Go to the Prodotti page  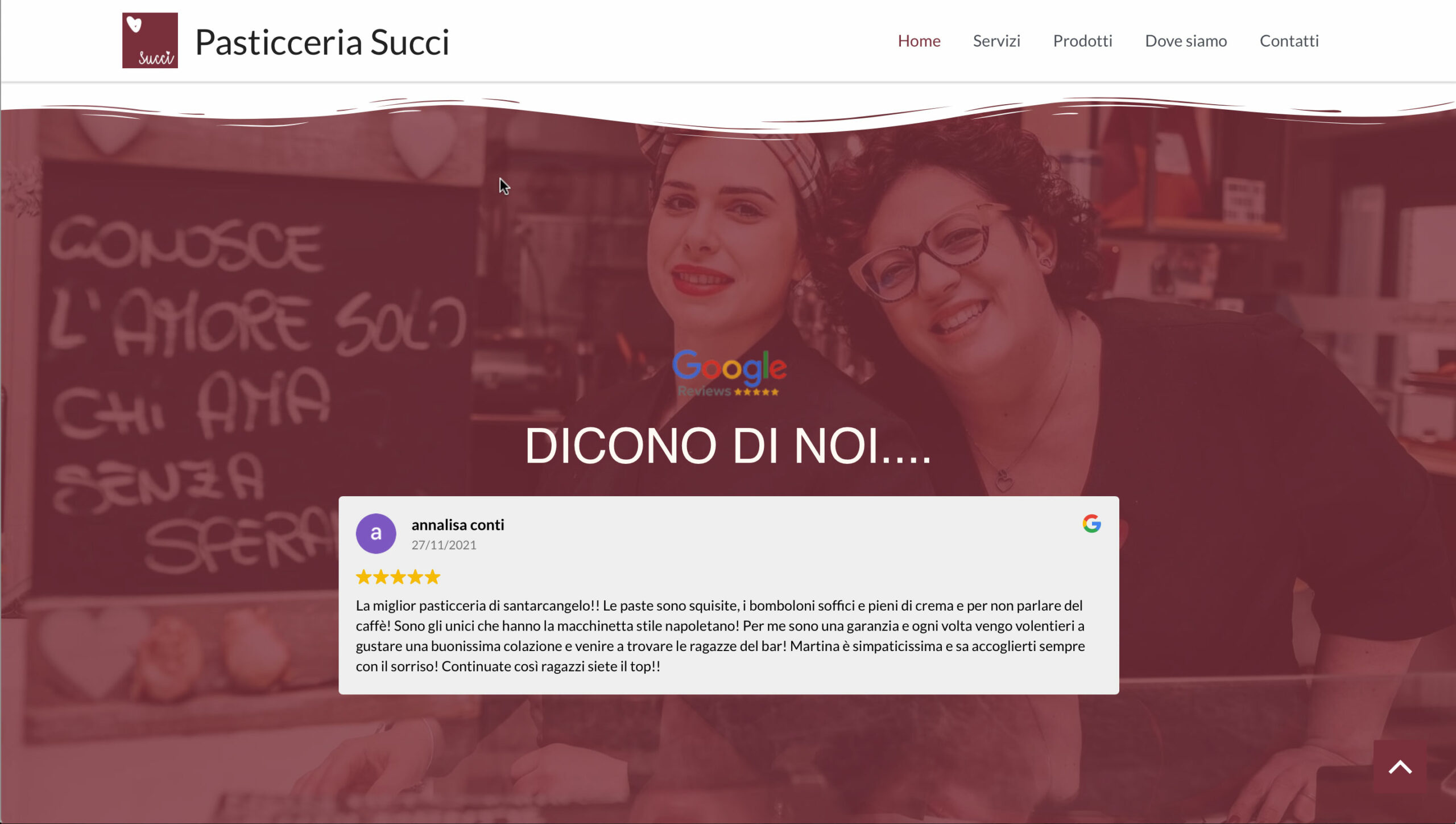point(1082,41)
